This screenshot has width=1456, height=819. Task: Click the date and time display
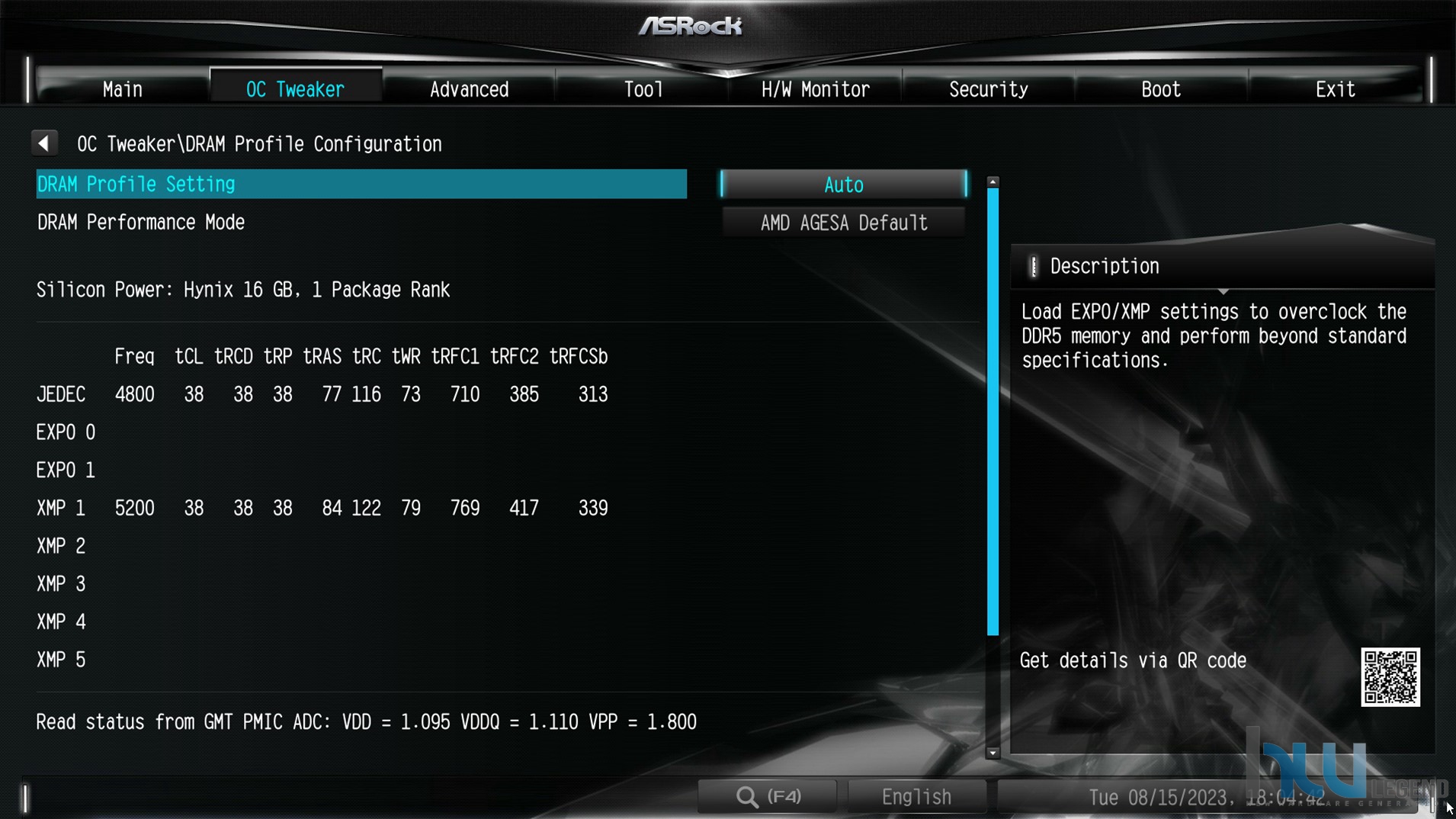click(x=1207, y=798)
